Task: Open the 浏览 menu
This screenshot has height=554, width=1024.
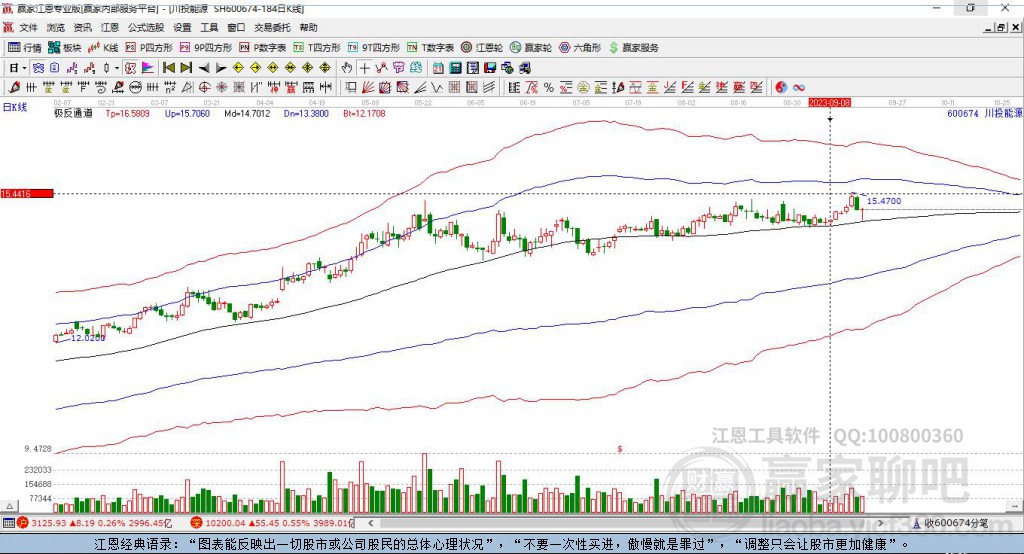Action: (x=56, y=27)
